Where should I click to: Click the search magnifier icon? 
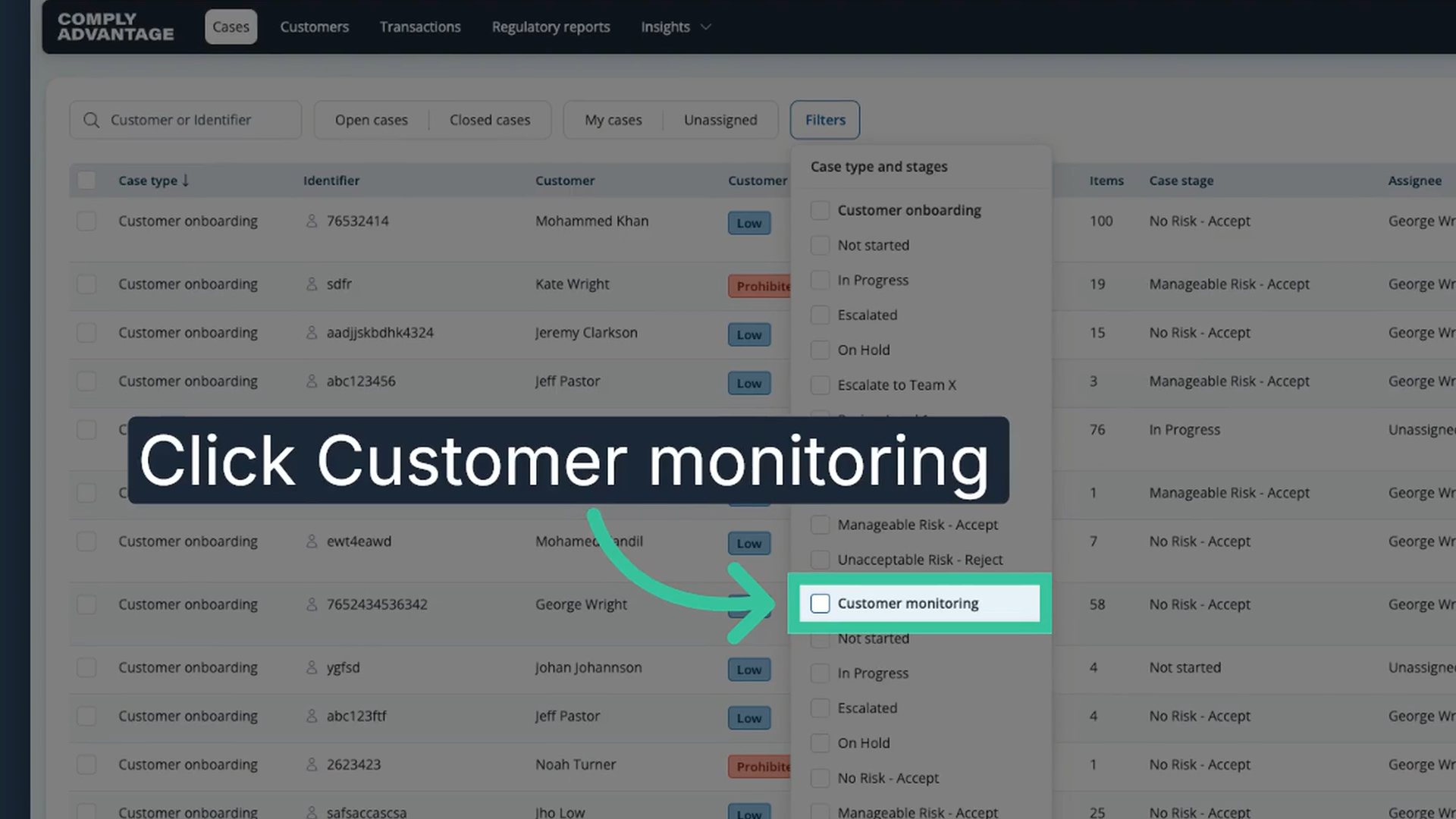(91, 120)
